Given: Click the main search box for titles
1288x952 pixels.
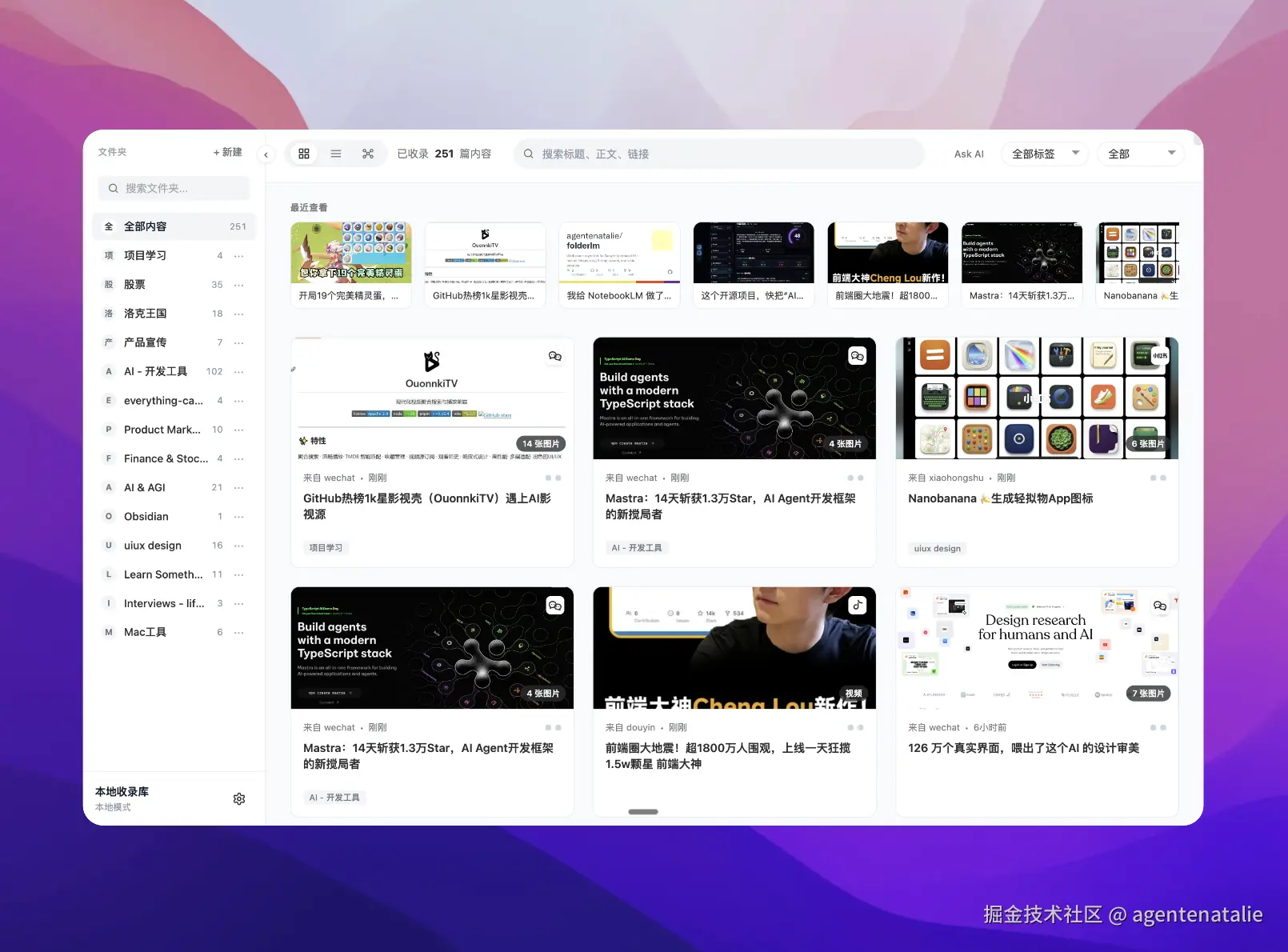Looking at the screenshot, I should (719, 154).
